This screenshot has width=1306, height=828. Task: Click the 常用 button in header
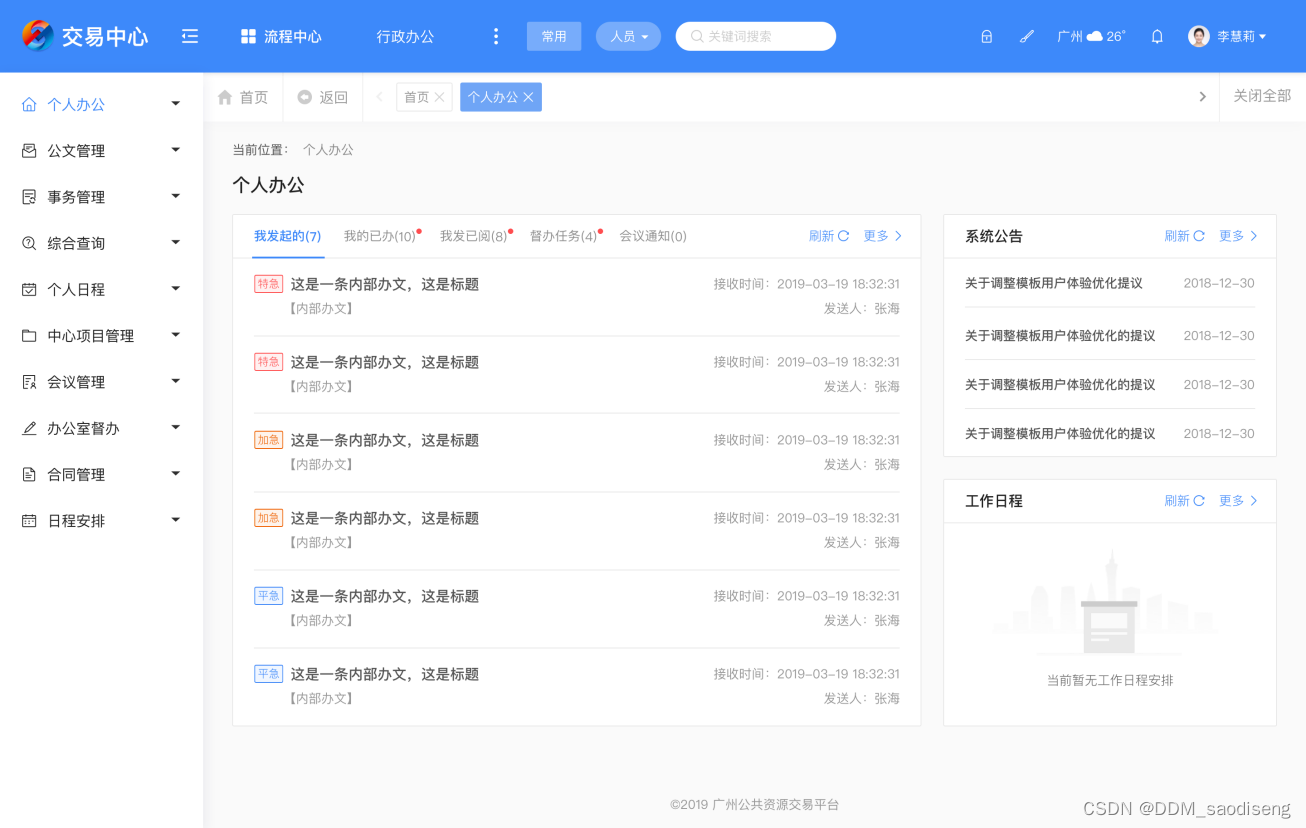pos(554,36)
